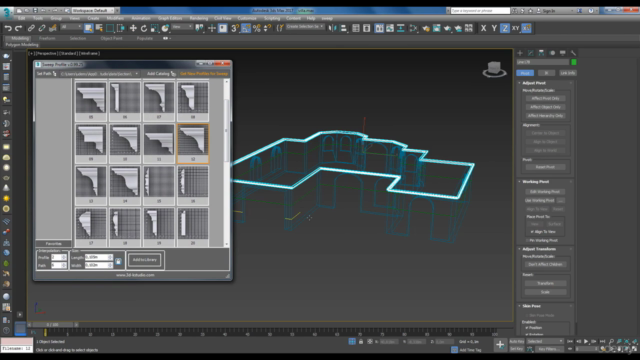
Task: Toggle the size lock in Sweep Profile
Action: (x=118, y=261)
